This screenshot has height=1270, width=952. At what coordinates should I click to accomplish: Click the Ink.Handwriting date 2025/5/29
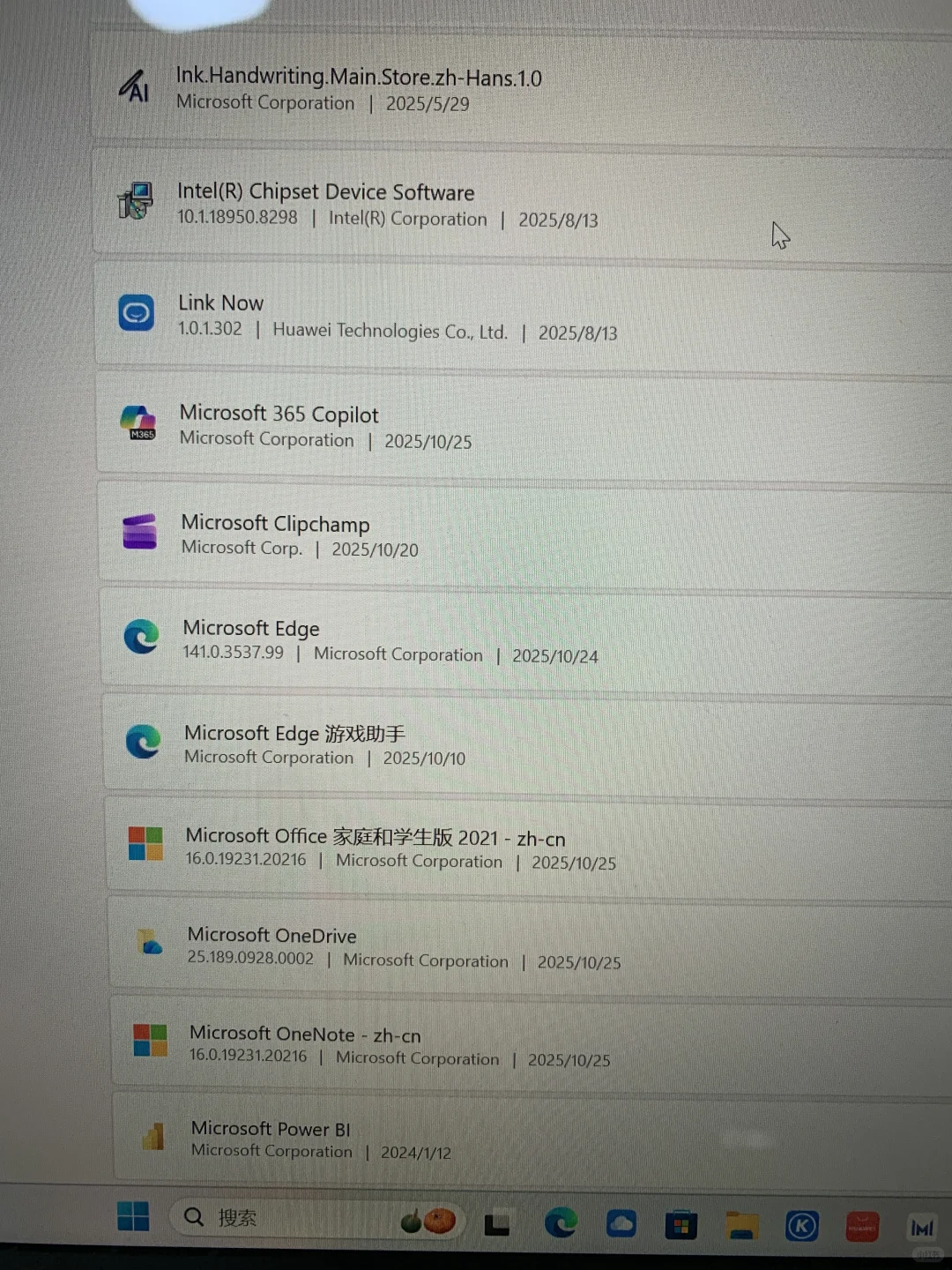click(428, 104)
